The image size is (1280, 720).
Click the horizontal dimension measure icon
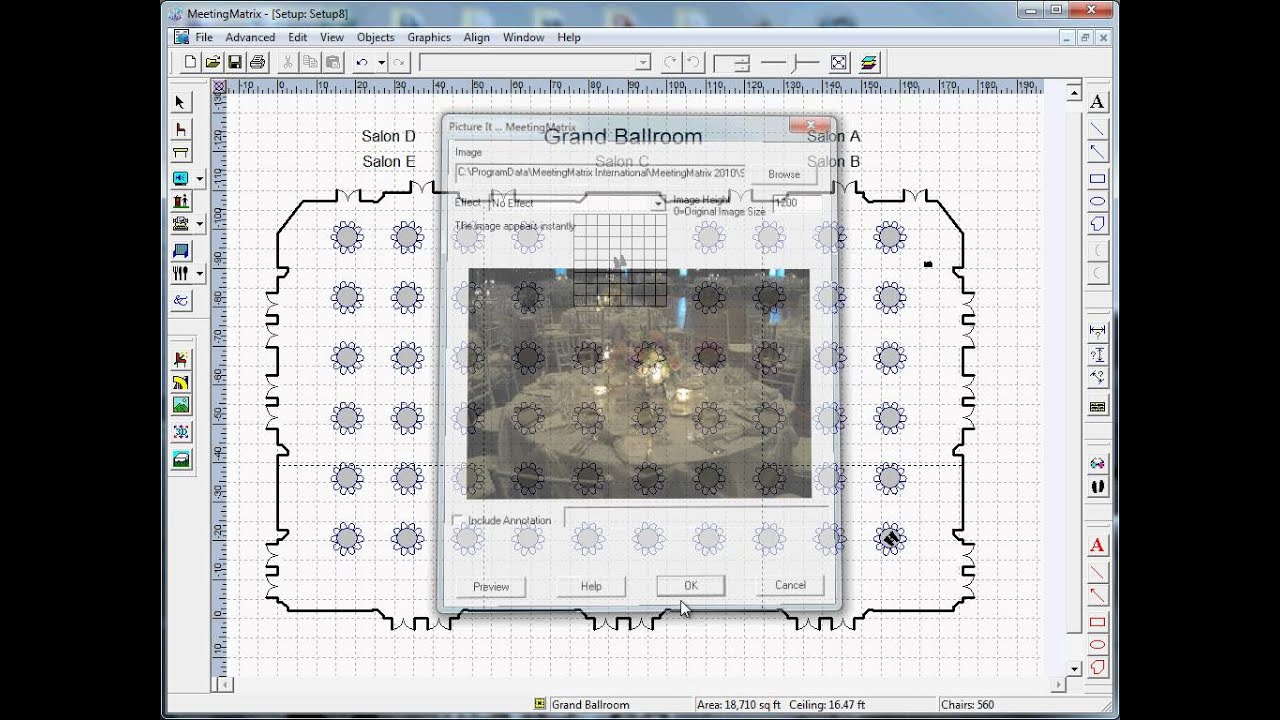pos(1097,331)
